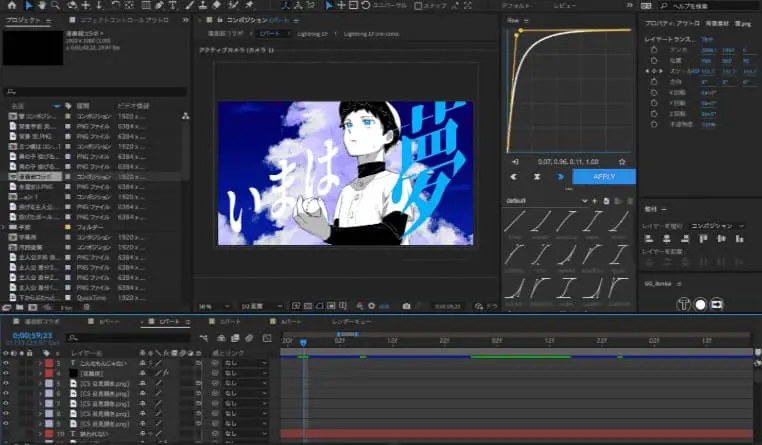Click the current timecode display in timeline
Viewport: 762px width, 445px height.
click(32, 336)
